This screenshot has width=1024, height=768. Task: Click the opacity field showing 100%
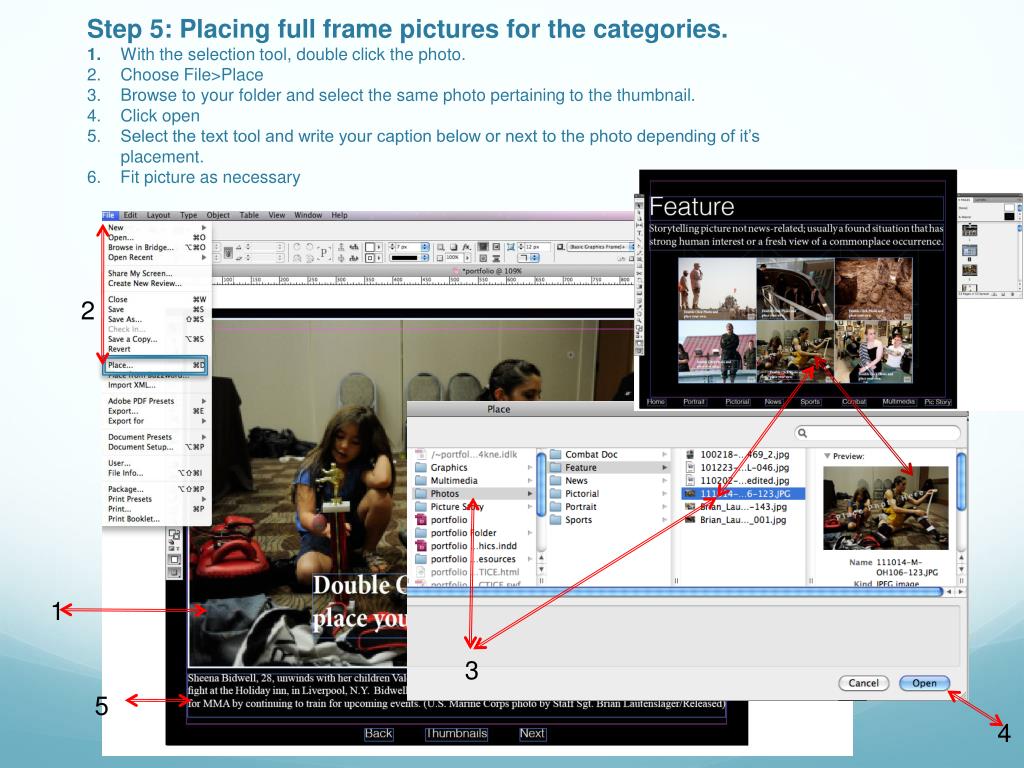tap(453, 258)
